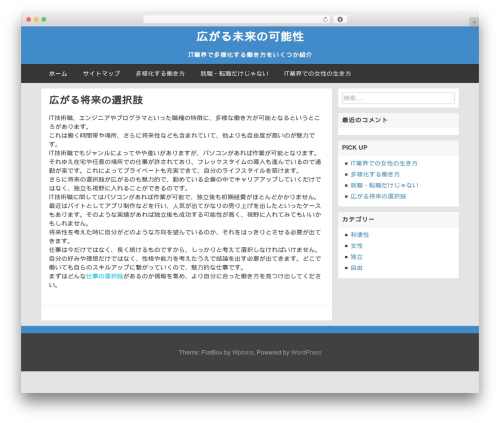Open 就職・転職だけじゃない in navigation bar
This screenshot has height=423, width=500.
tap(234, 74)
